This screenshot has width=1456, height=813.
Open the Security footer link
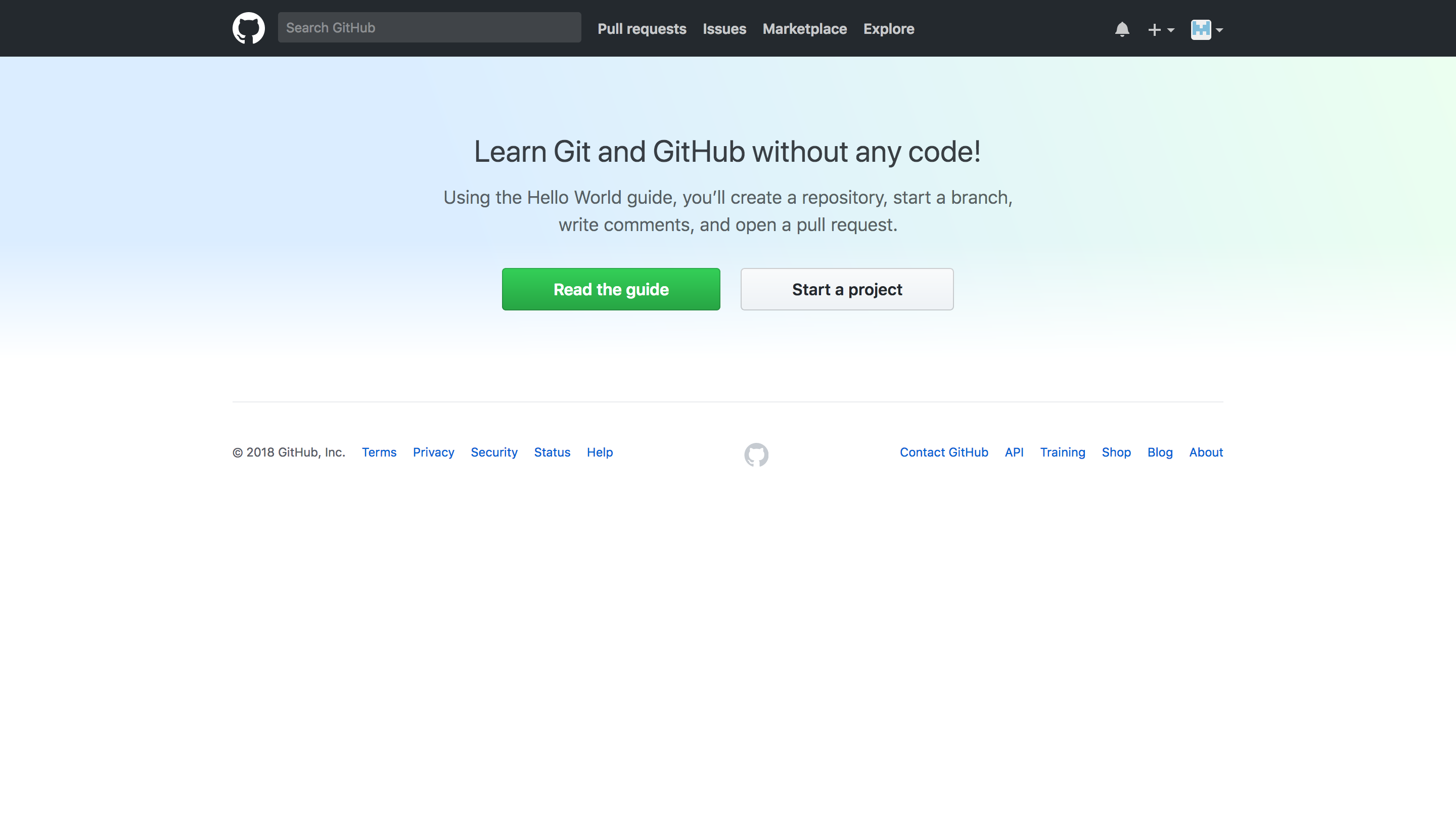click(x=493, y=453)
